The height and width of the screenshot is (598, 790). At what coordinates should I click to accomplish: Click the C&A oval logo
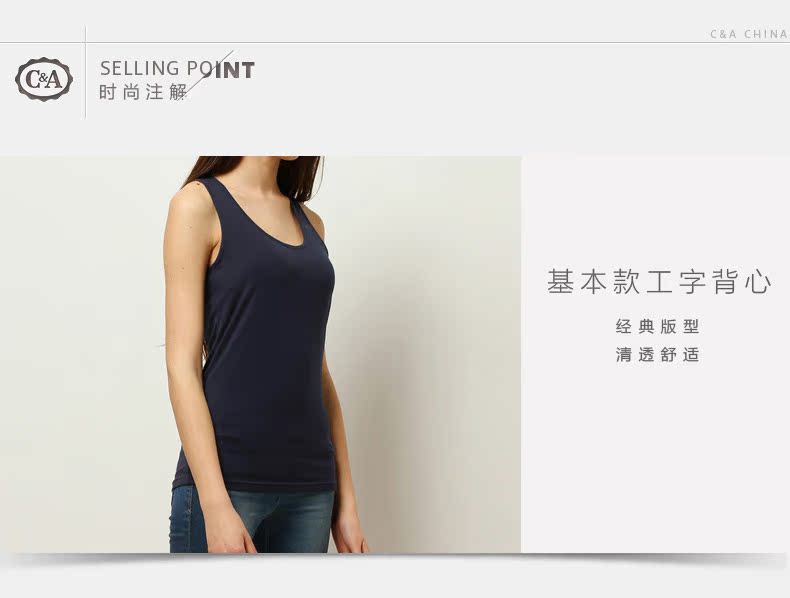44,79
